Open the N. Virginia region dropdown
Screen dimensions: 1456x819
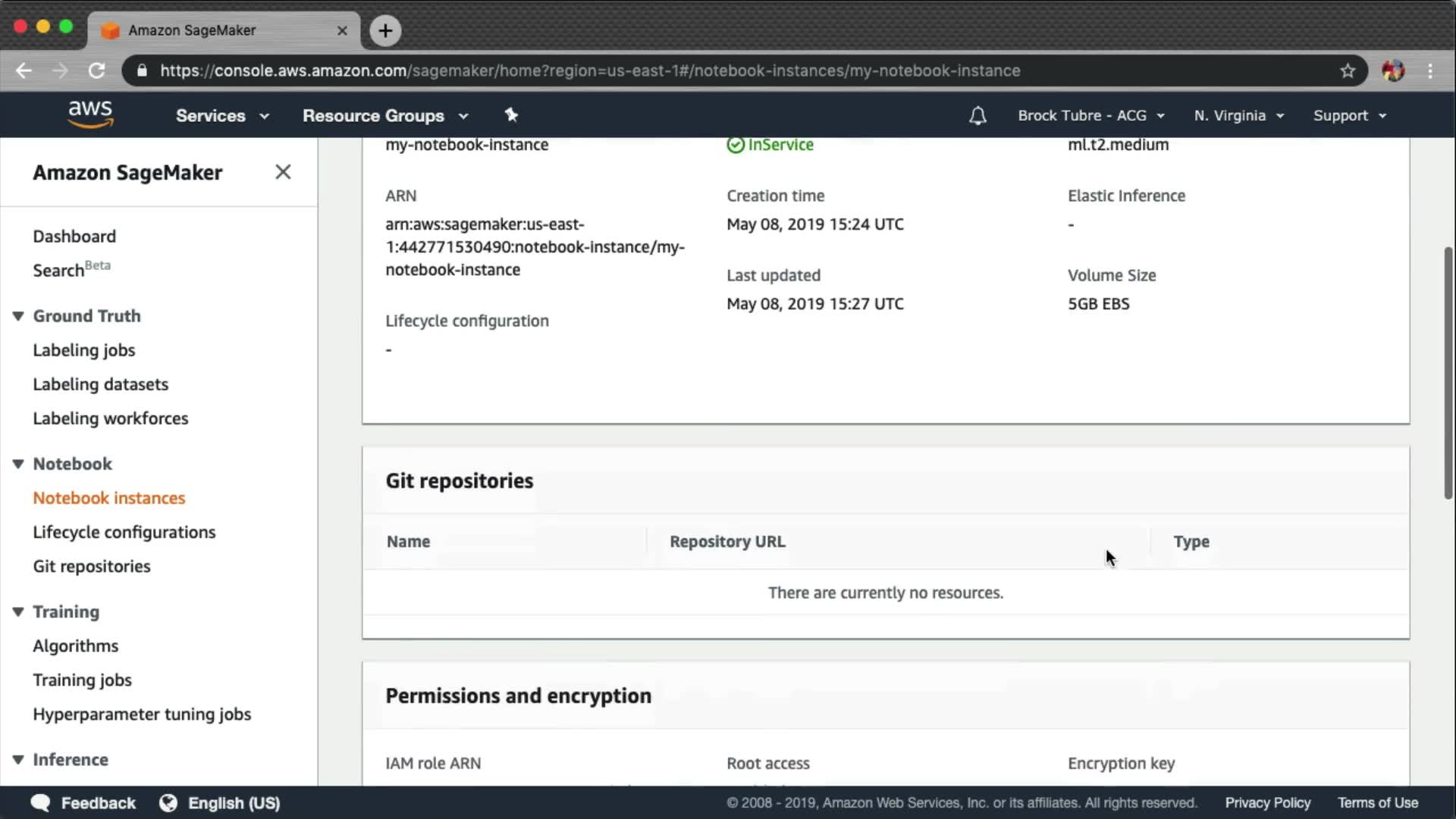click(1238, 115)
